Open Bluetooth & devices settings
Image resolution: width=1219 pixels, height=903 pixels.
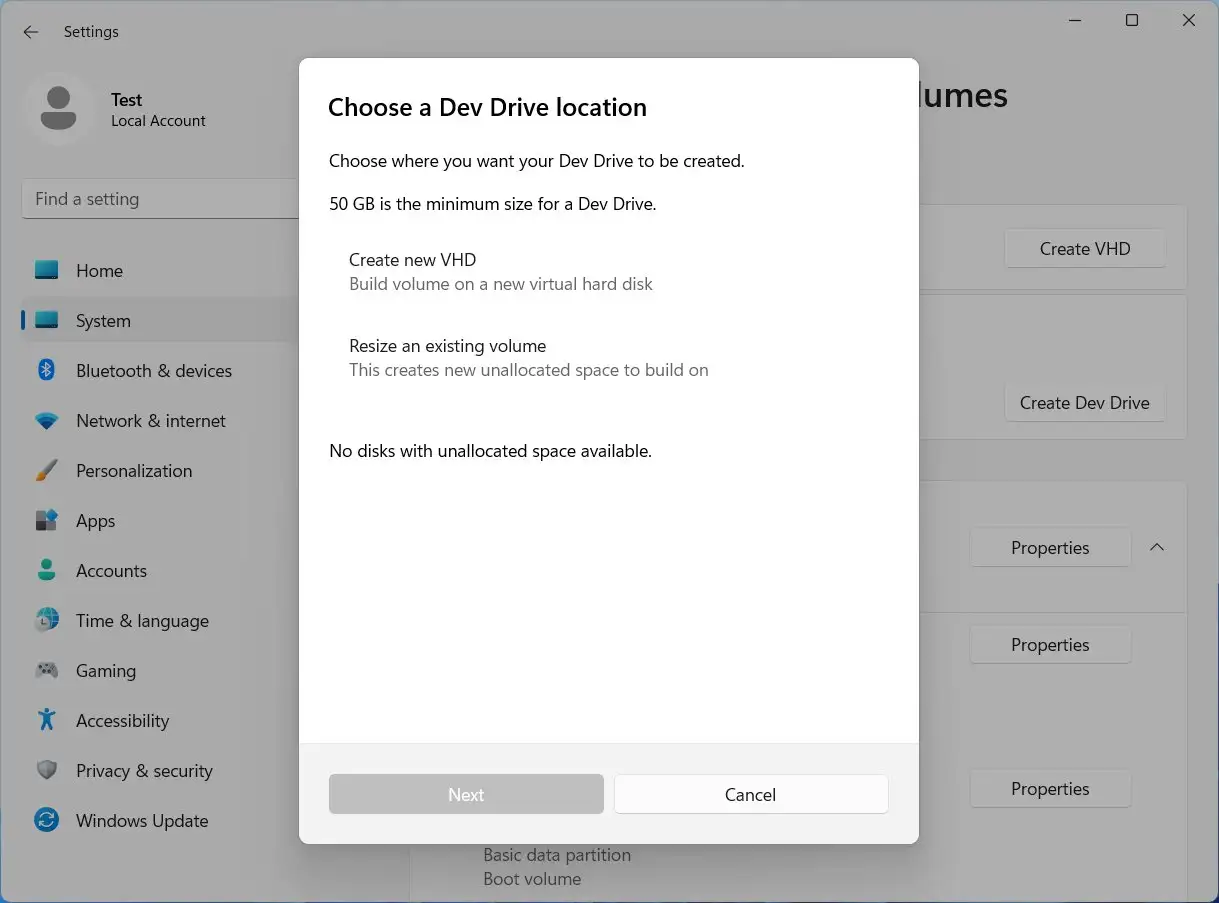153,370
